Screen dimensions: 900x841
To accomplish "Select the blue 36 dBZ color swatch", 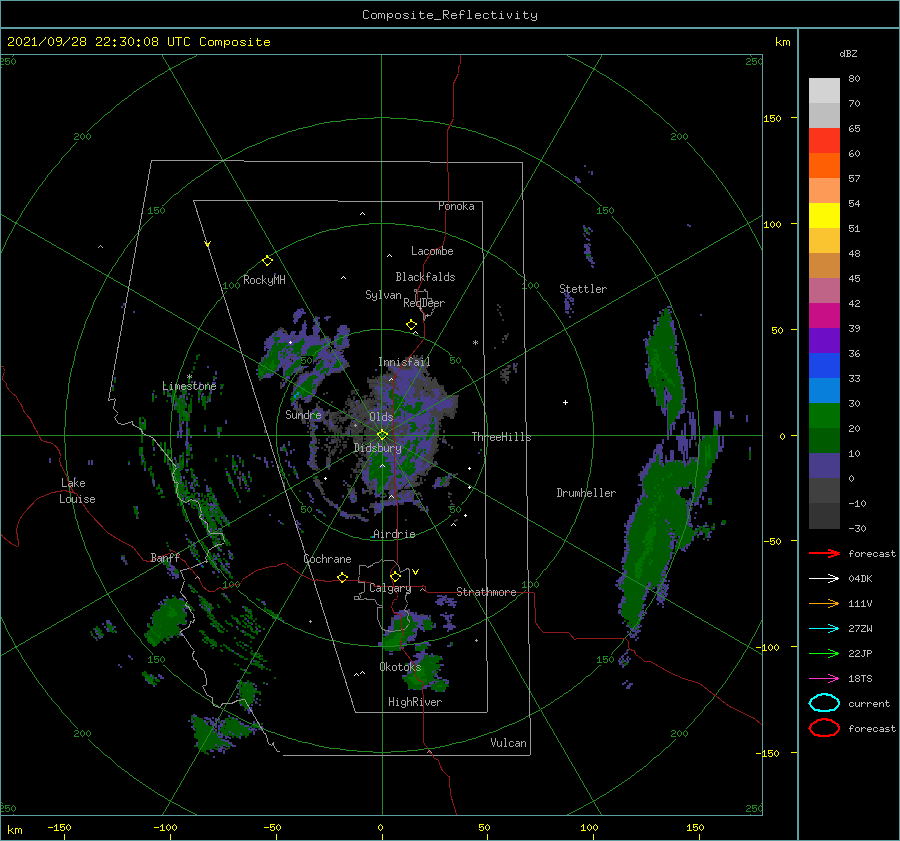I will (x=824, y=365).
